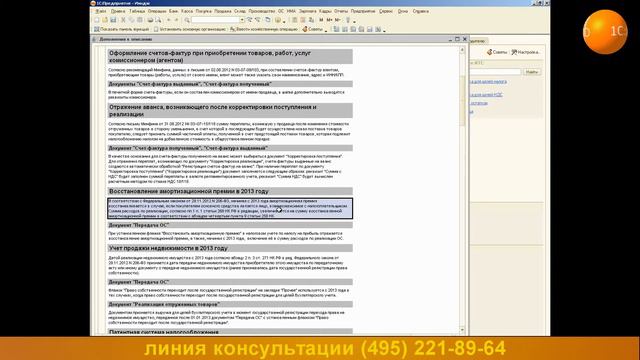
Task: Click the Советы icon in right panel
Action: [489, 52]
